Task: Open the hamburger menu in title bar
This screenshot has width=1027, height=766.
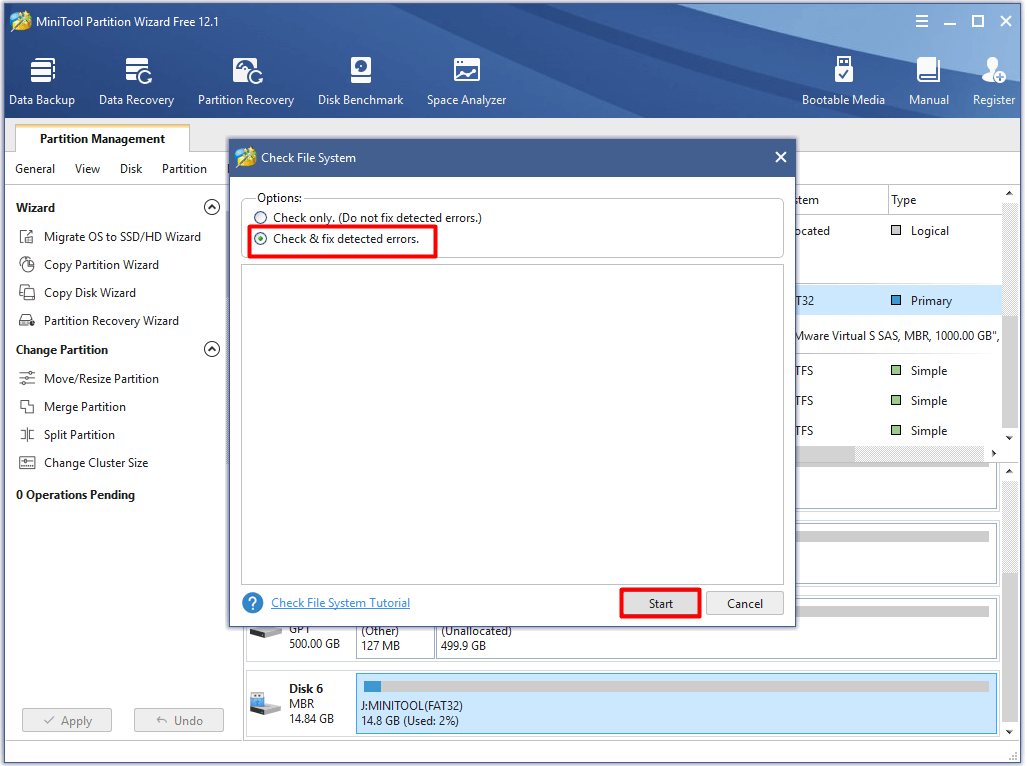Action: pyautogui.click(x=922, y=22)
